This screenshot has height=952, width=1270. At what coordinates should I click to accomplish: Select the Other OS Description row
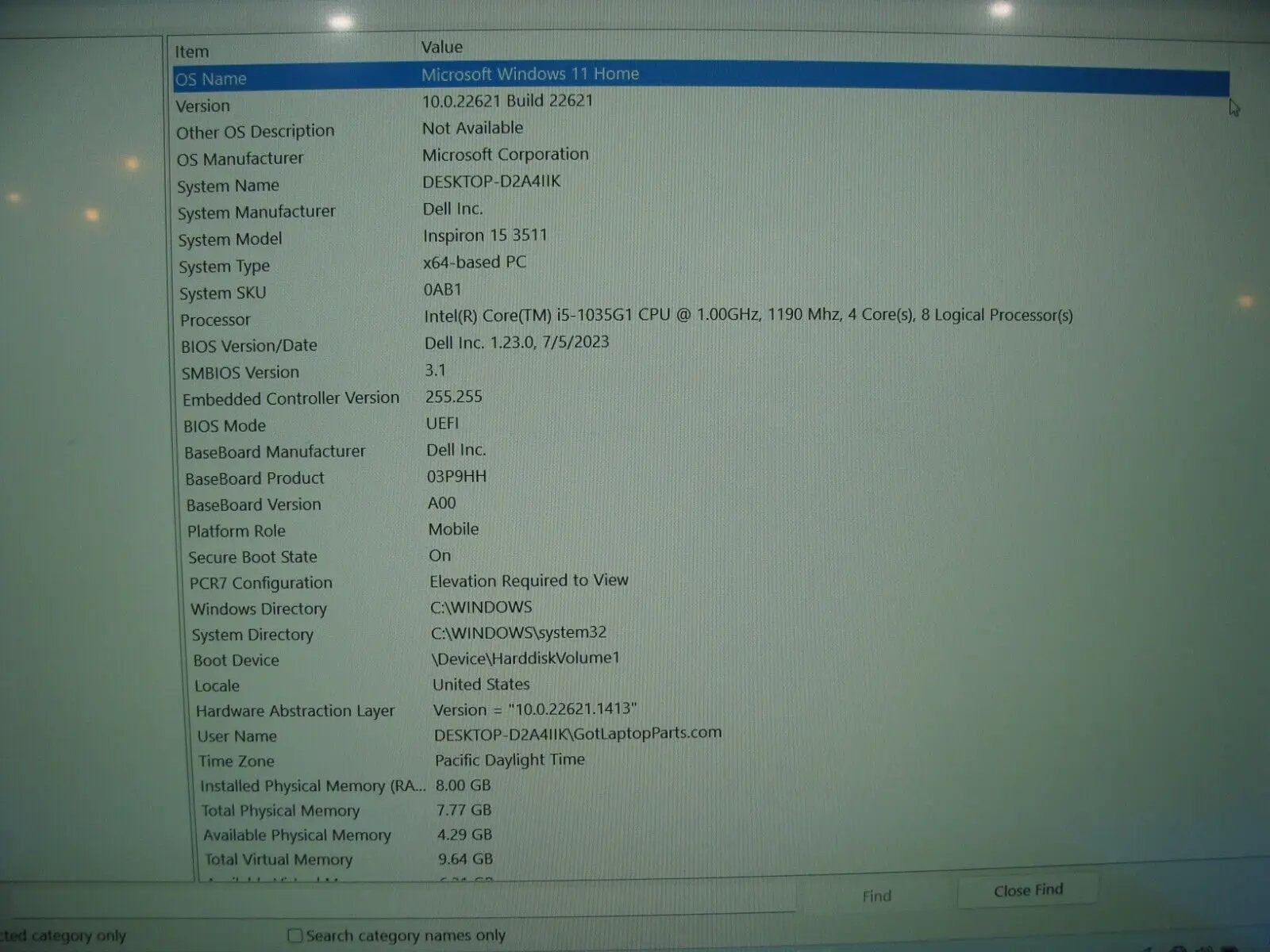pos(256,131)
